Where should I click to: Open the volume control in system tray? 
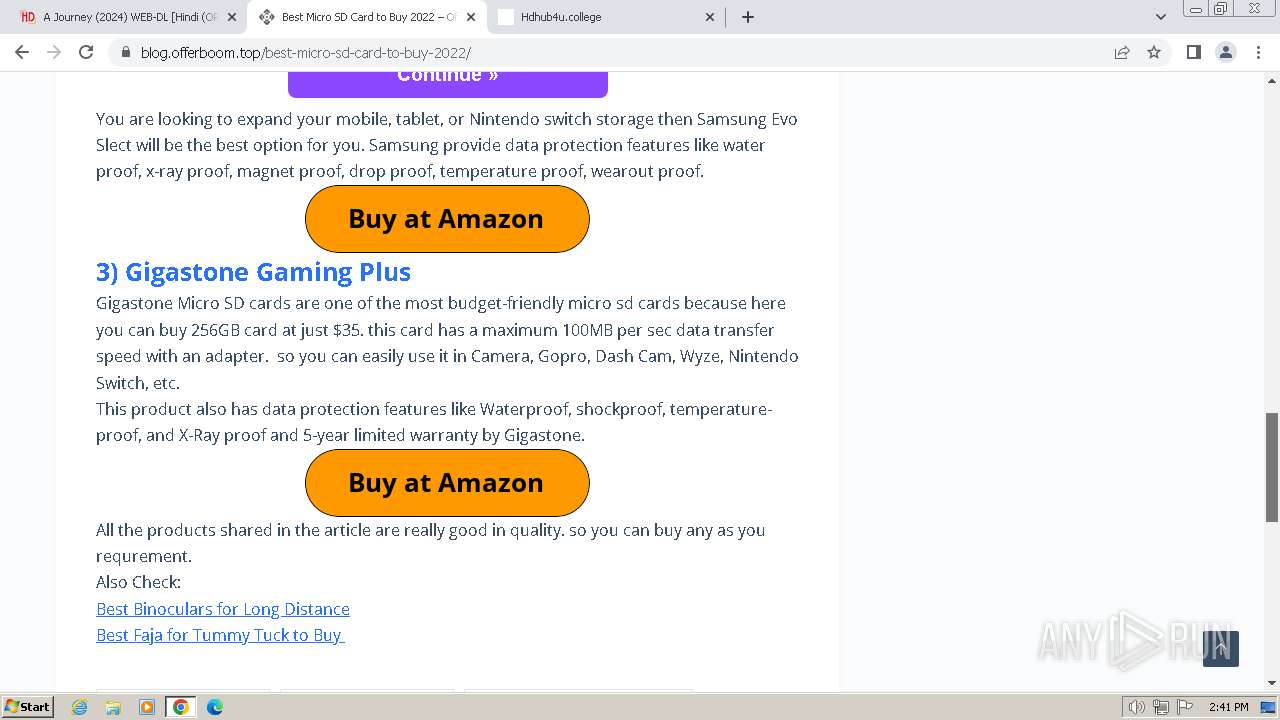coord(1136,707)
